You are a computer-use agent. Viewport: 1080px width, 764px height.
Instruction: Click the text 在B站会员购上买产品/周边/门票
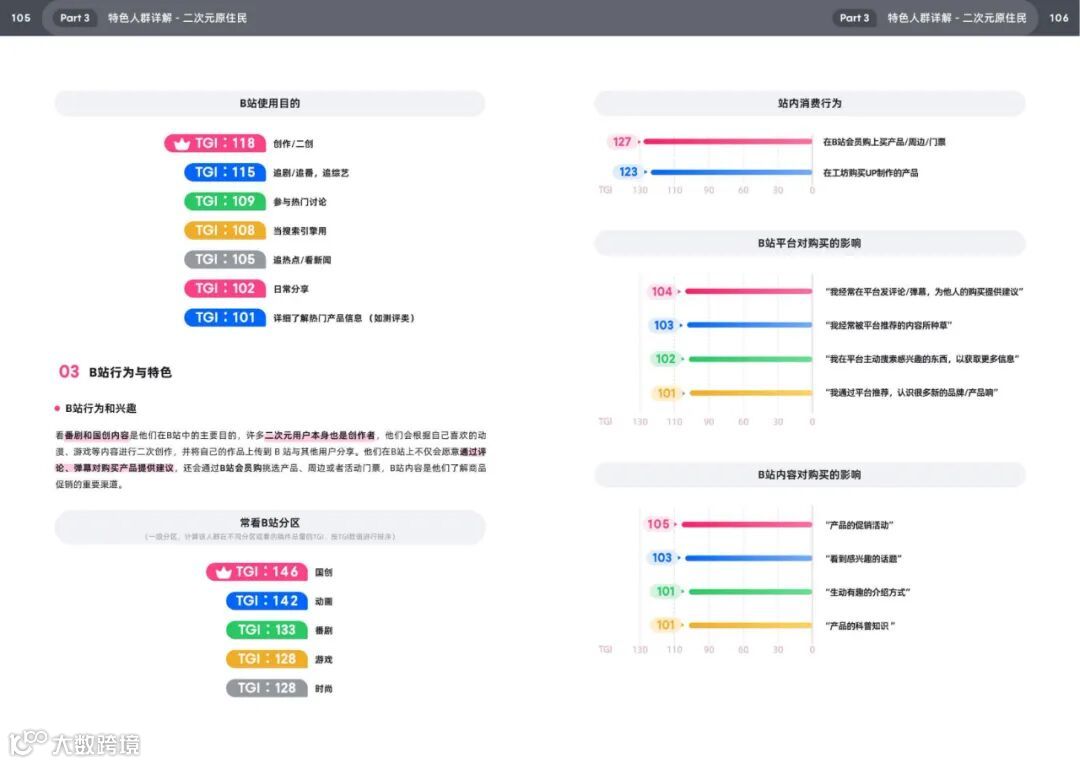point(884,142)
